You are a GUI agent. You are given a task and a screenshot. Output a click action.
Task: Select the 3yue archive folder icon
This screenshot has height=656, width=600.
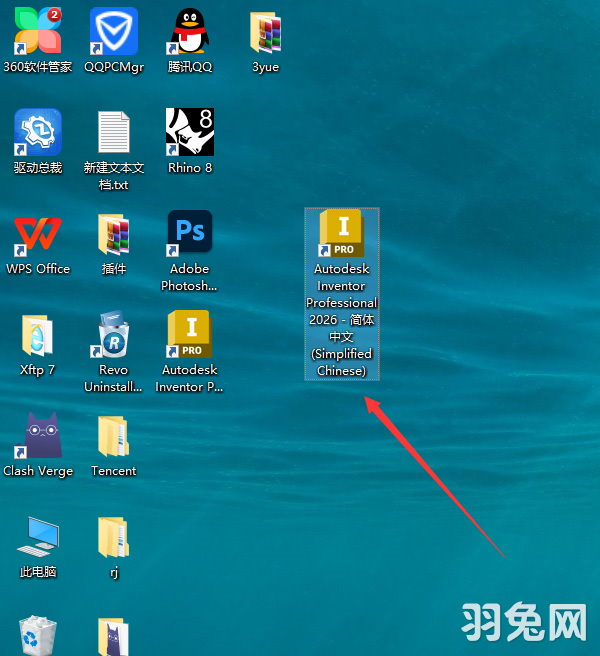pyautogui.click(x=265, y=32)
